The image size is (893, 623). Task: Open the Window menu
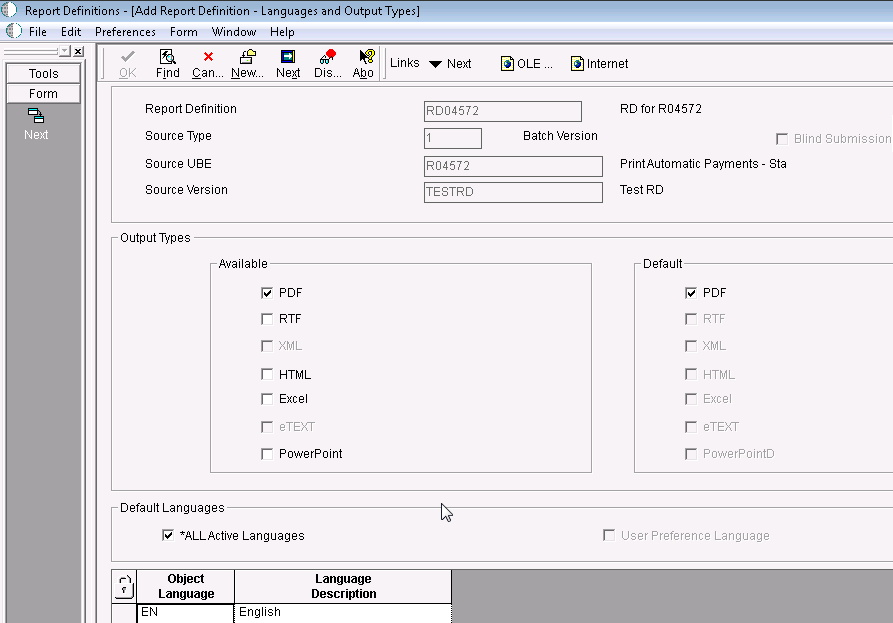click(x=234, y=32)
